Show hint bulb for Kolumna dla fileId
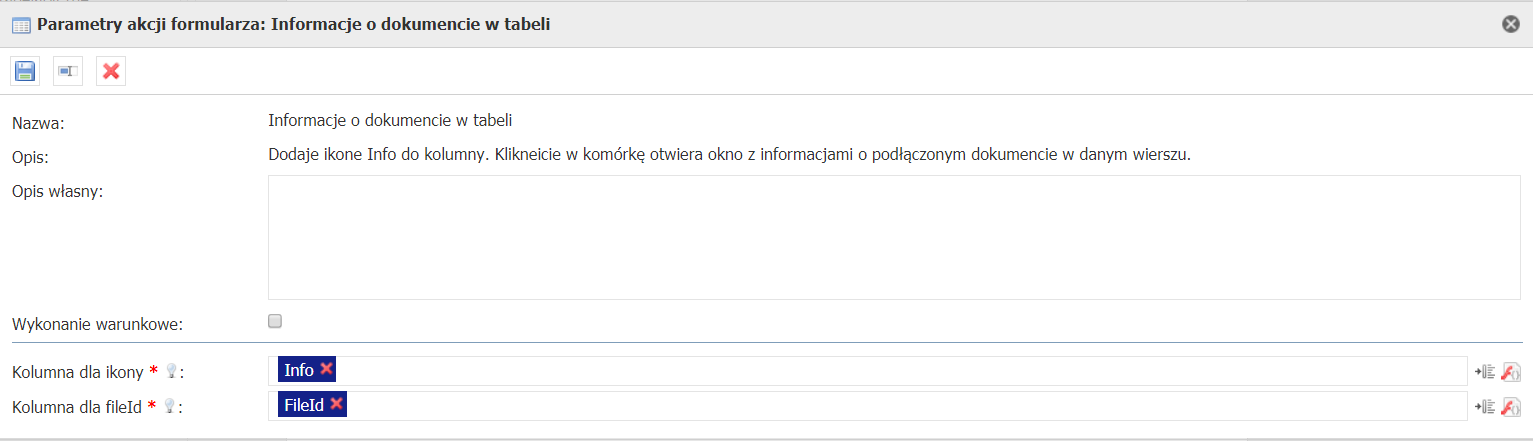The image size is (1533, 441). point(170,406)
